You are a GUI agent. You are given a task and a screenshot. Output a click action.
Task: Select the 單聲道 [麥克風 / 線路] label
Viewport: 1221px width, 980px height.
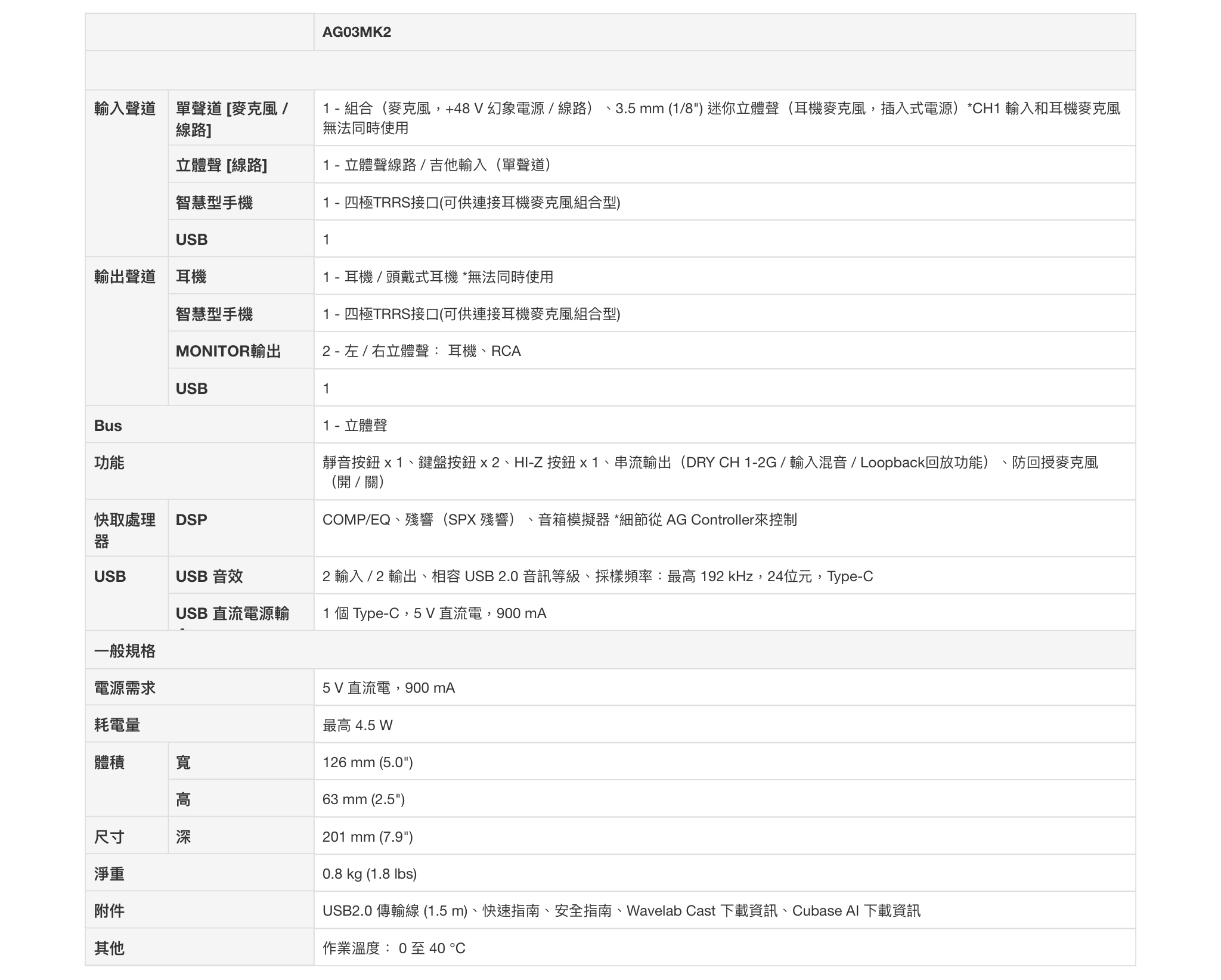pos(232,118)
